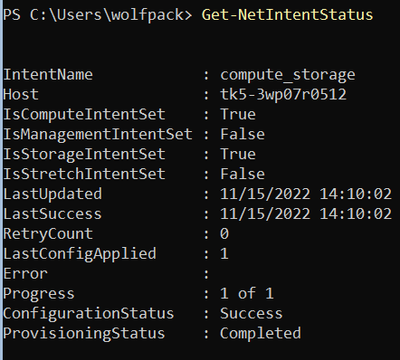Click the LastConfigApplied value 1
The height and width of the screenshot is (360, 400).
tap(224, 254)
